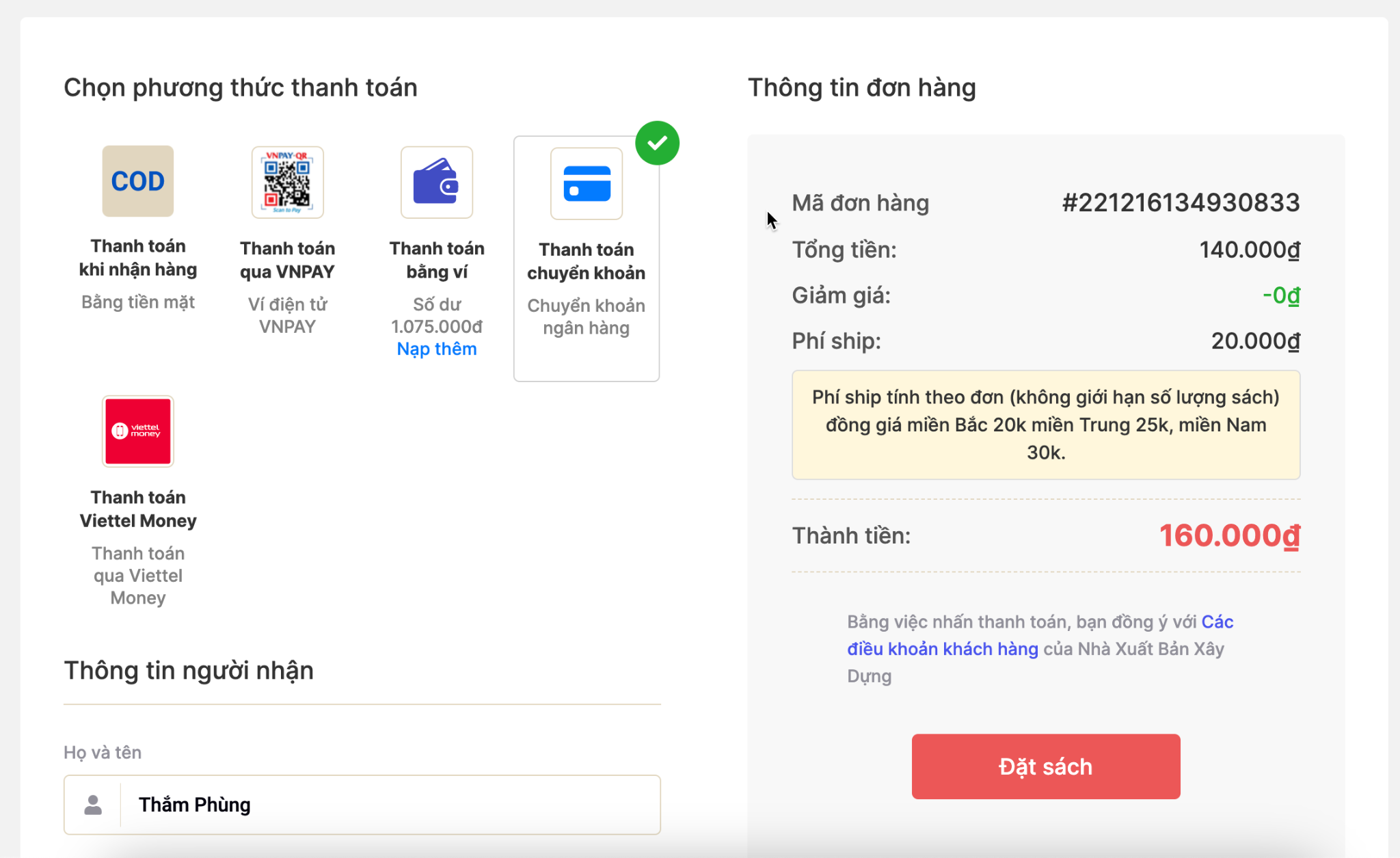Screen dimensions: 1400x858
Task: Click the yellow shipping fee notice box
Action: [x=1046, y=425]
